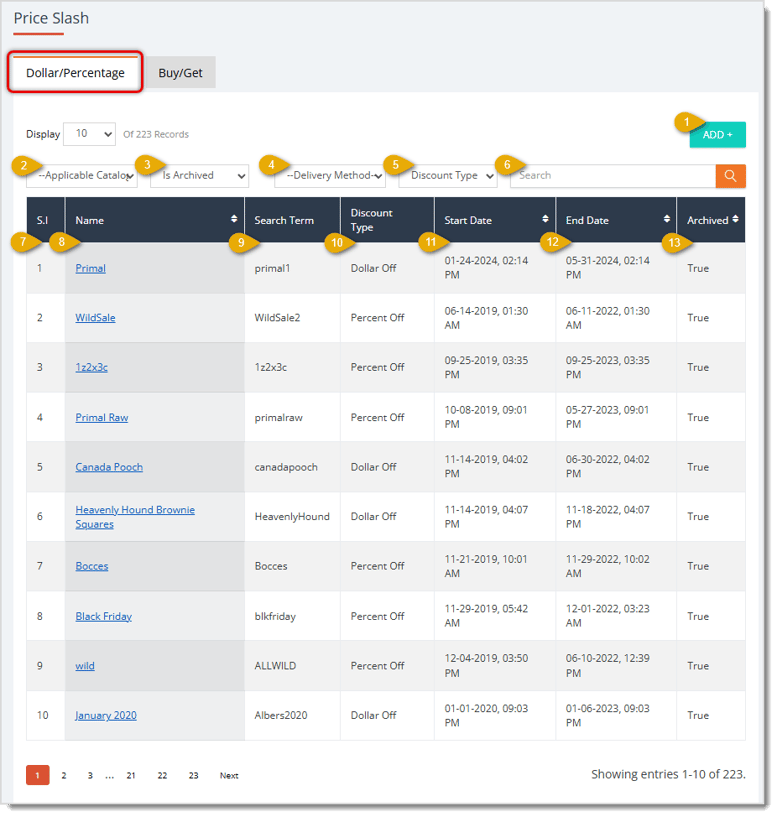Click the orange search magnifier button

tap(731, 176)
